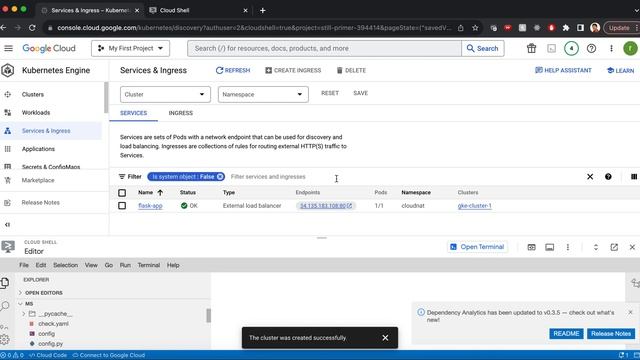
Task: Reload the browser page
Action: coord(32,28)
